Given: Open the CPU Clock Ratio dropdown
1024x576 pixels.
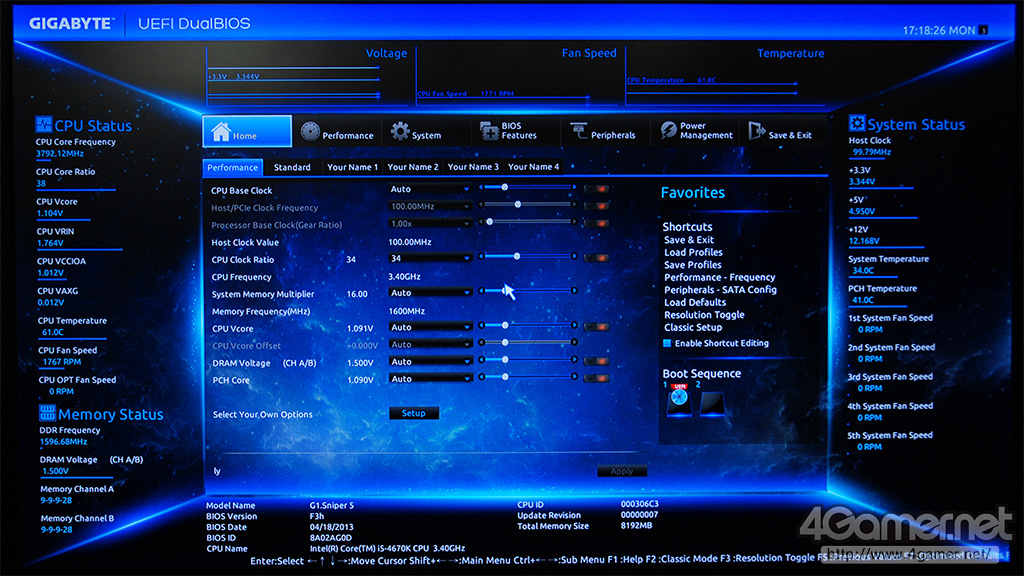Looking at the screenshot, I should pyautogui.click(x=430, y=258).
